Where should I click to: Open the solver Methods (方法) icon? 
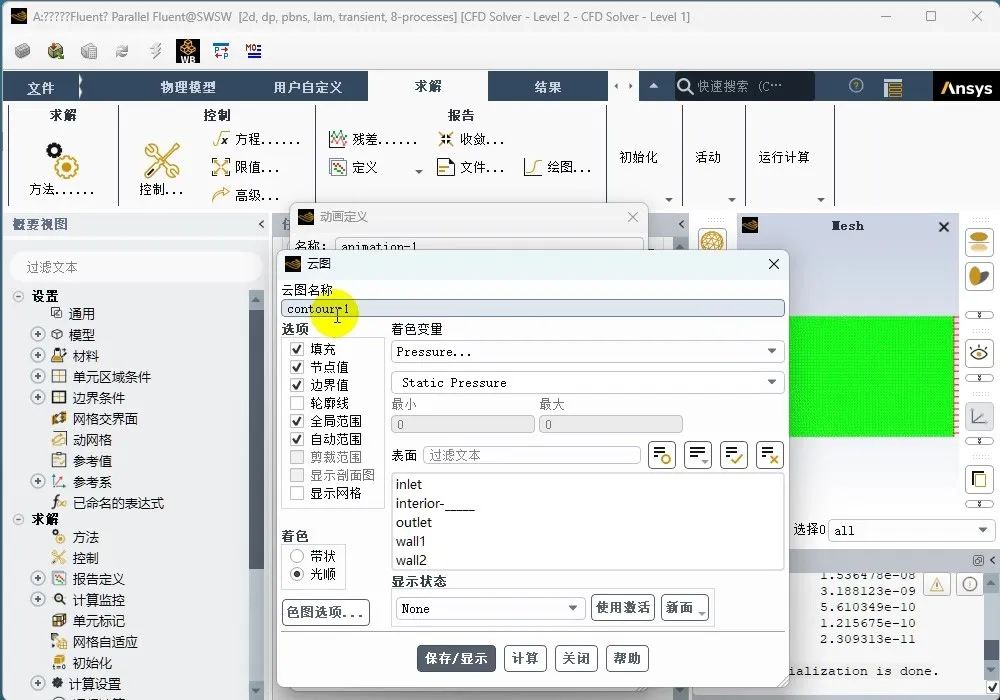pyautogui.click(x=62, y=158)
